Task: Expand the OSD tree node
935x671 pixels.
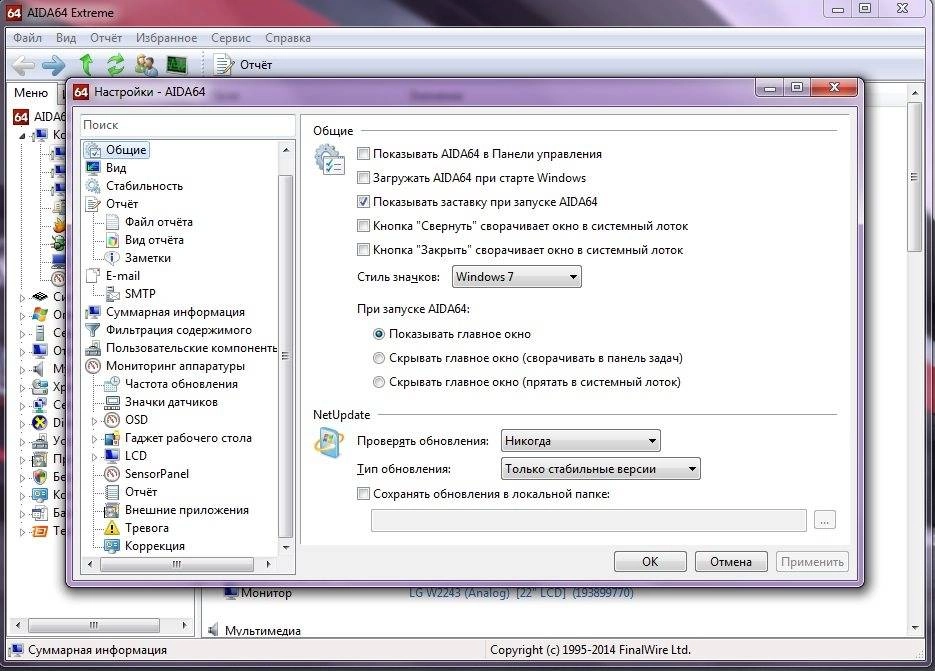Action: pos(94,421)
